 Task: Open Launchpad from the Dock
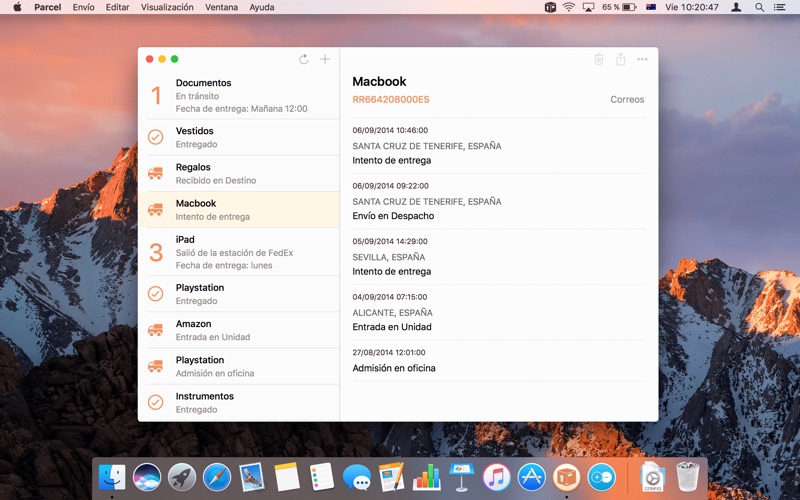coord(182,478)
